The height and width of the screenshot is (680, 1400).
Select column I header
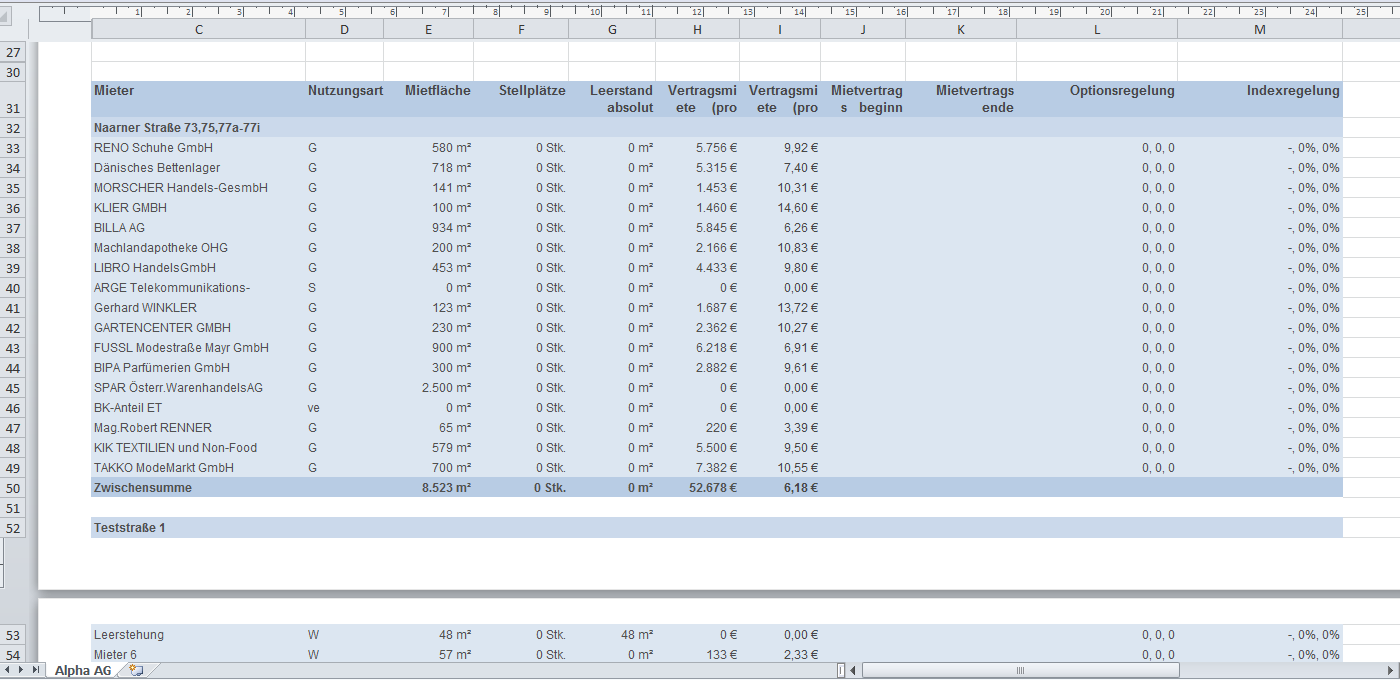point(780,30)
